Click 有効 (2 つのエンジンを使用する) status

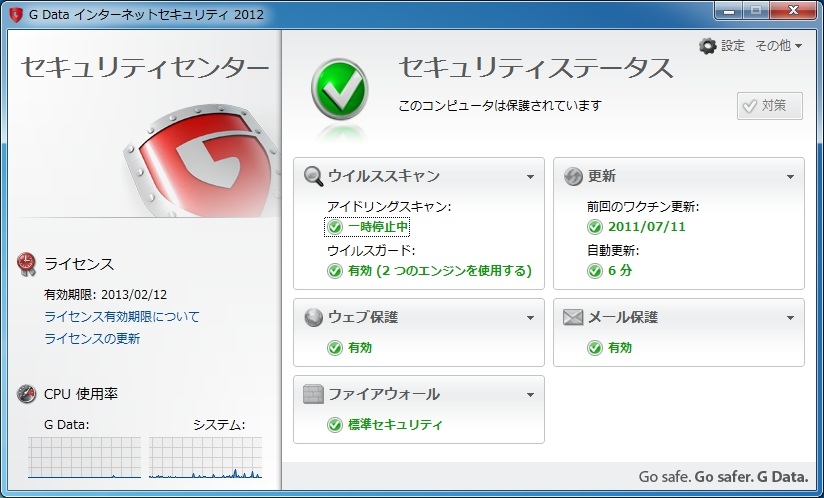point(439,271)
